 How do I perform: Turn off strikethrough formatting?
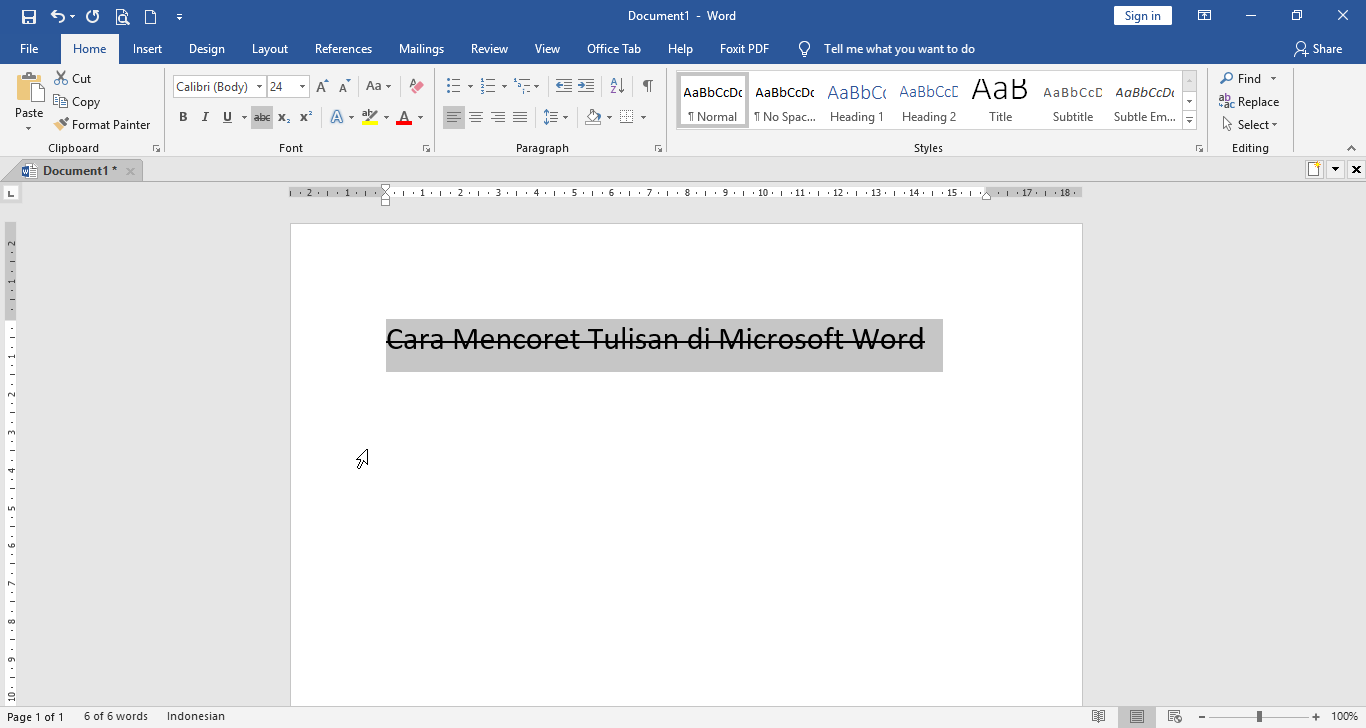pos(262,117)
